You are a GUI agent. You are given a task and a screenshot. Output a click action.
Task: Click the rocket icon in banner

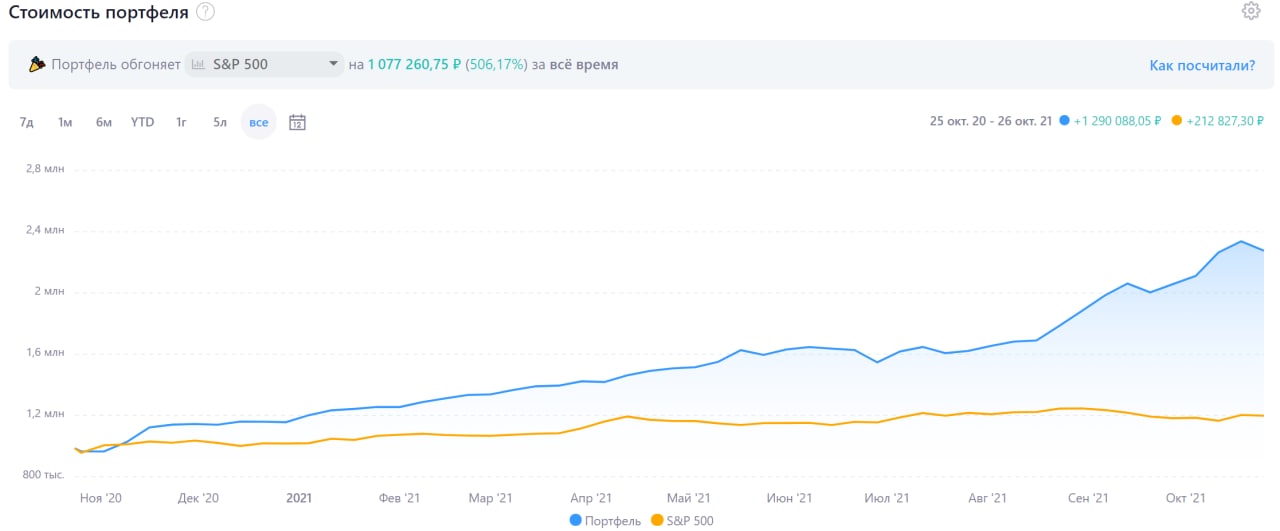tap(37, 65)
